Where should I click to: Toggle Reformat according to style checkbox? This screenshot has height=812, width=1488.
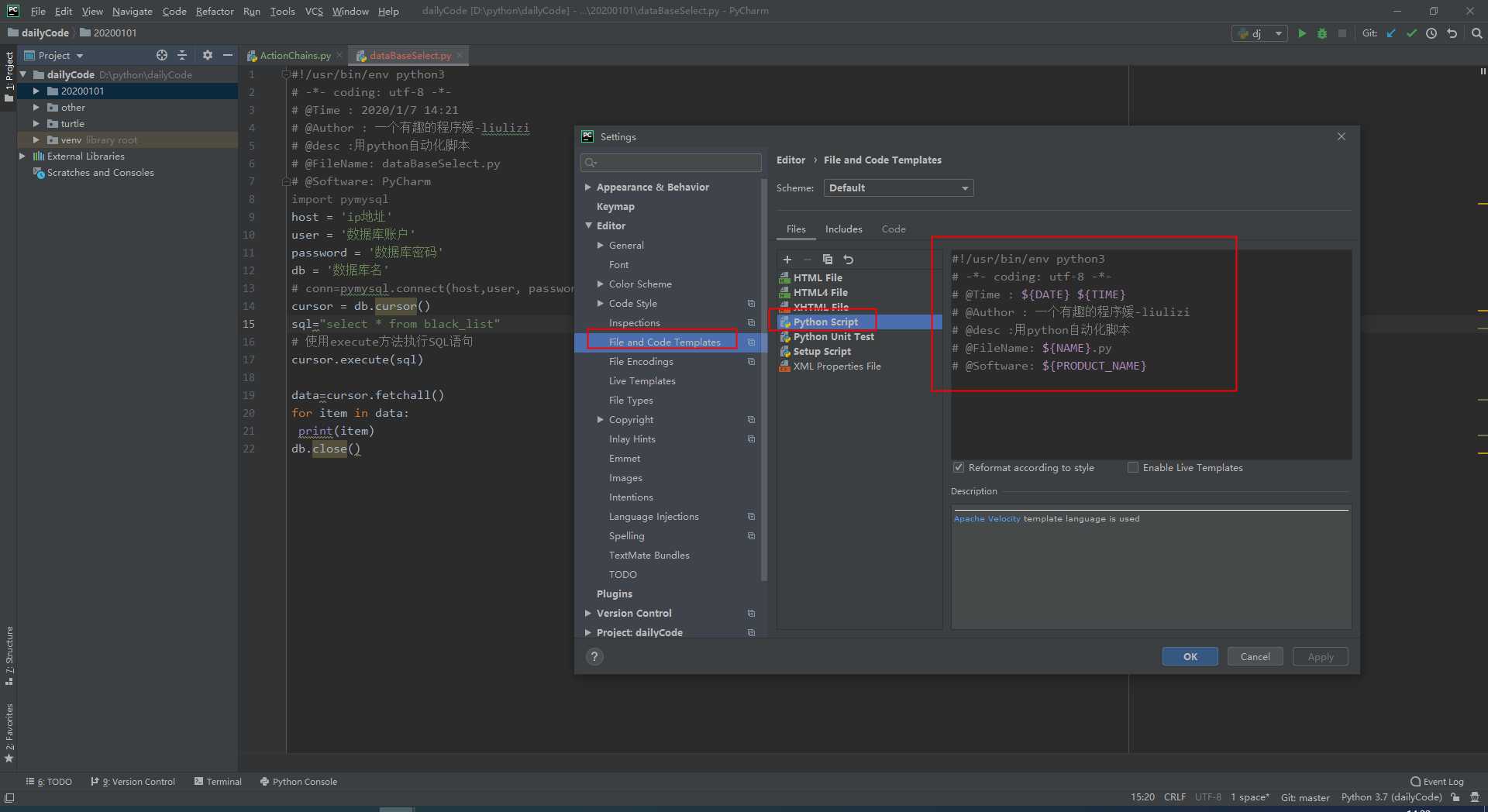[x=959, y=468]
